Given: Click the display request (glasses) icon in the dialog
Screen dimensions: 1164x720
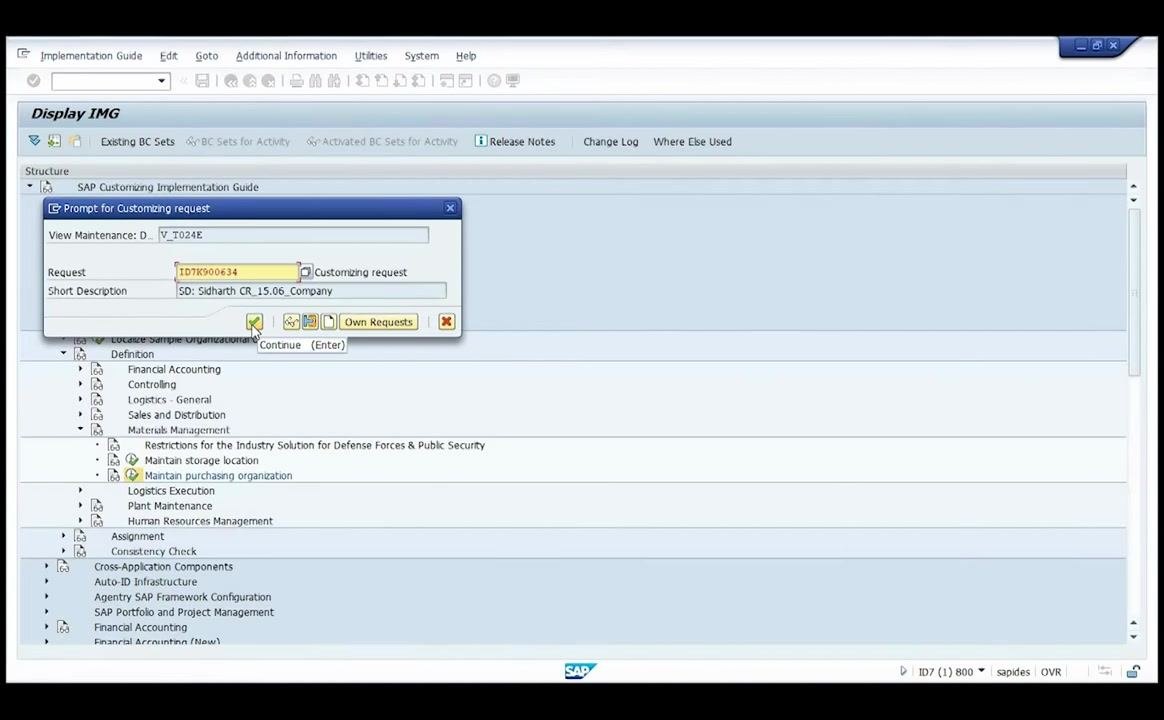Looking at the screenshot, I should coord(291,321).
